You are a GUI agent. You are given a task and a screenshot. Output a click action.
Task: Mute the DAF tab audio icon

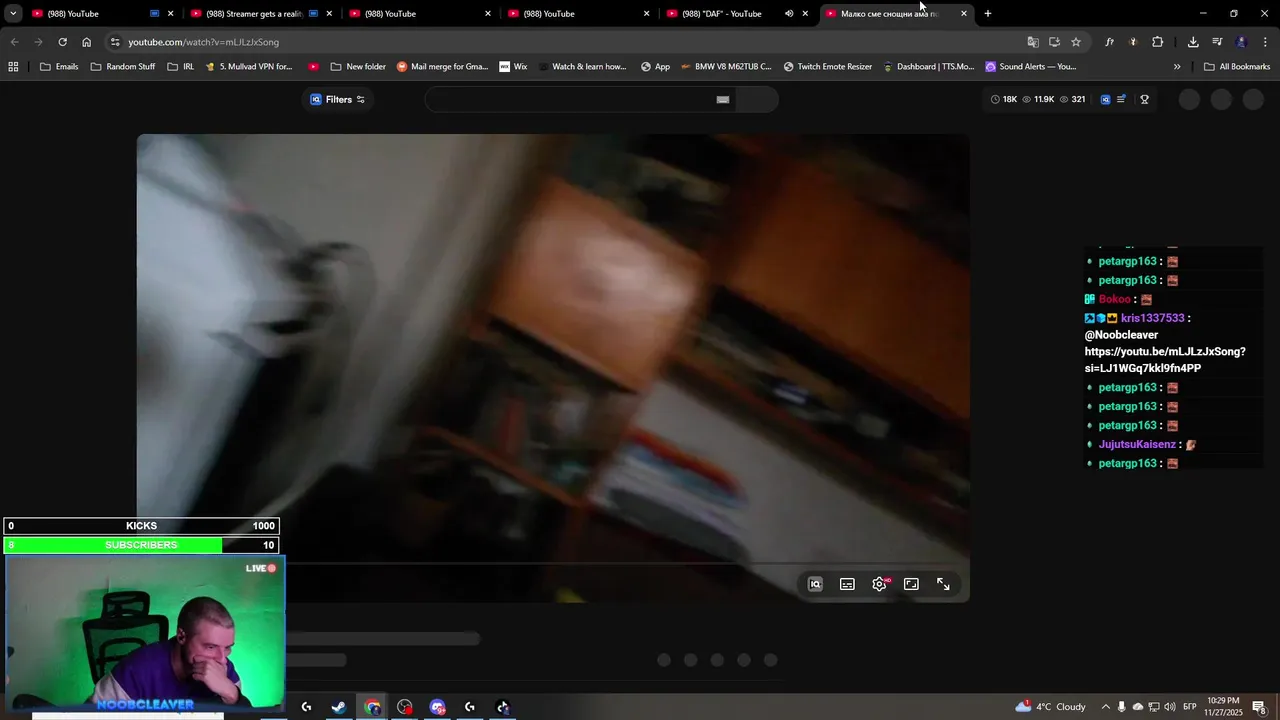pos(789,14)
